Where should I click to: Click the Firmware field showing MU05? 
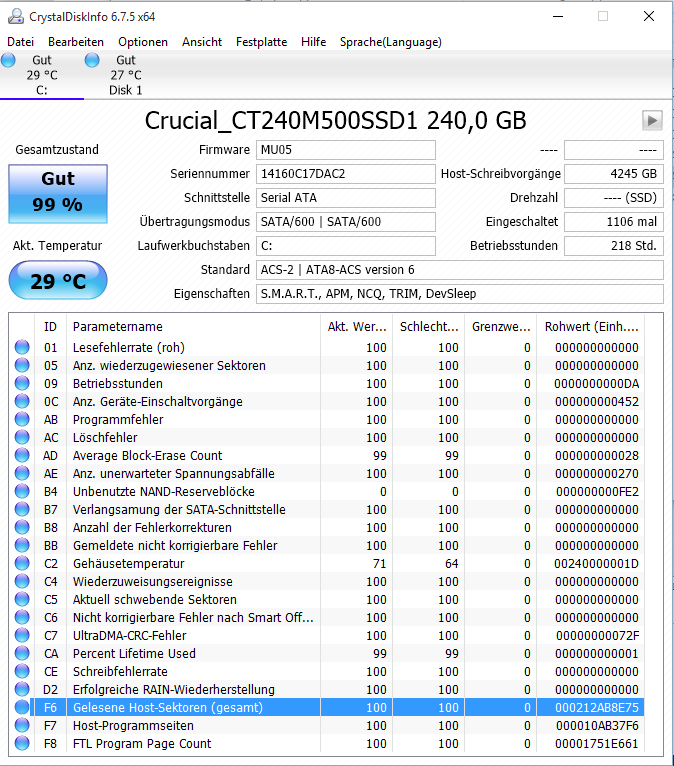point(346,150)
